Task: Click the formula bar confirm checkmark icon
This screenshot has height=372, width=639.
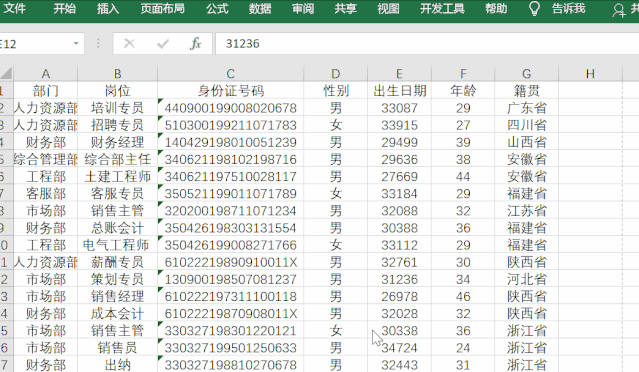Action: pyautogui.click(x=163, y=43)
